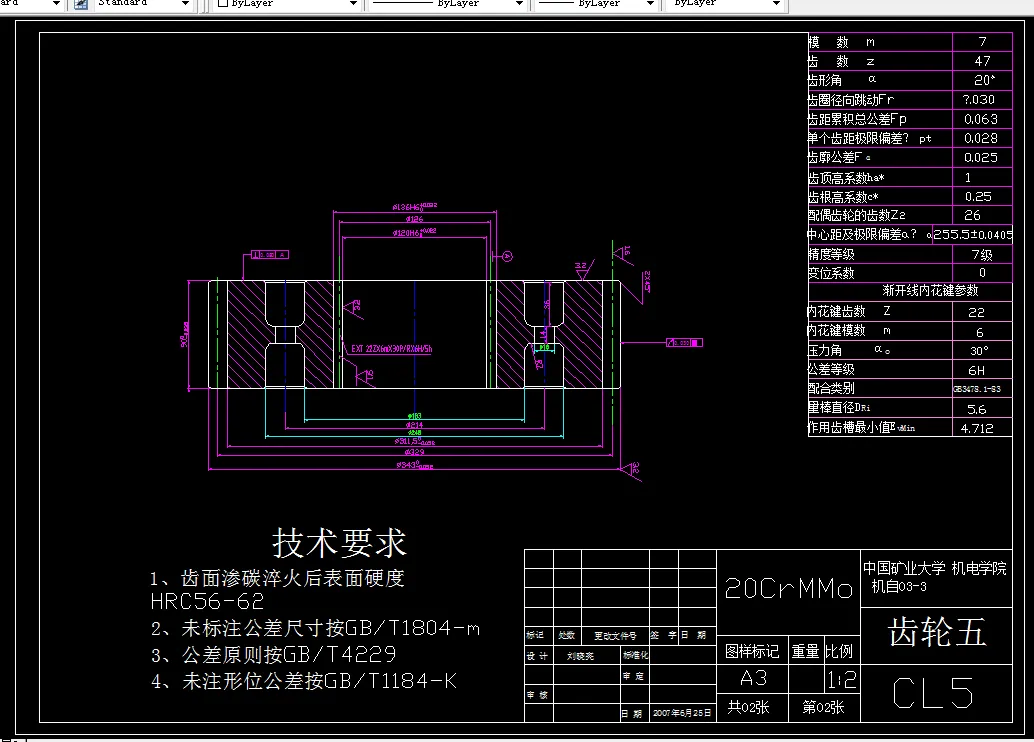Select the 内花键齿数 value 22

click(976, 312)
